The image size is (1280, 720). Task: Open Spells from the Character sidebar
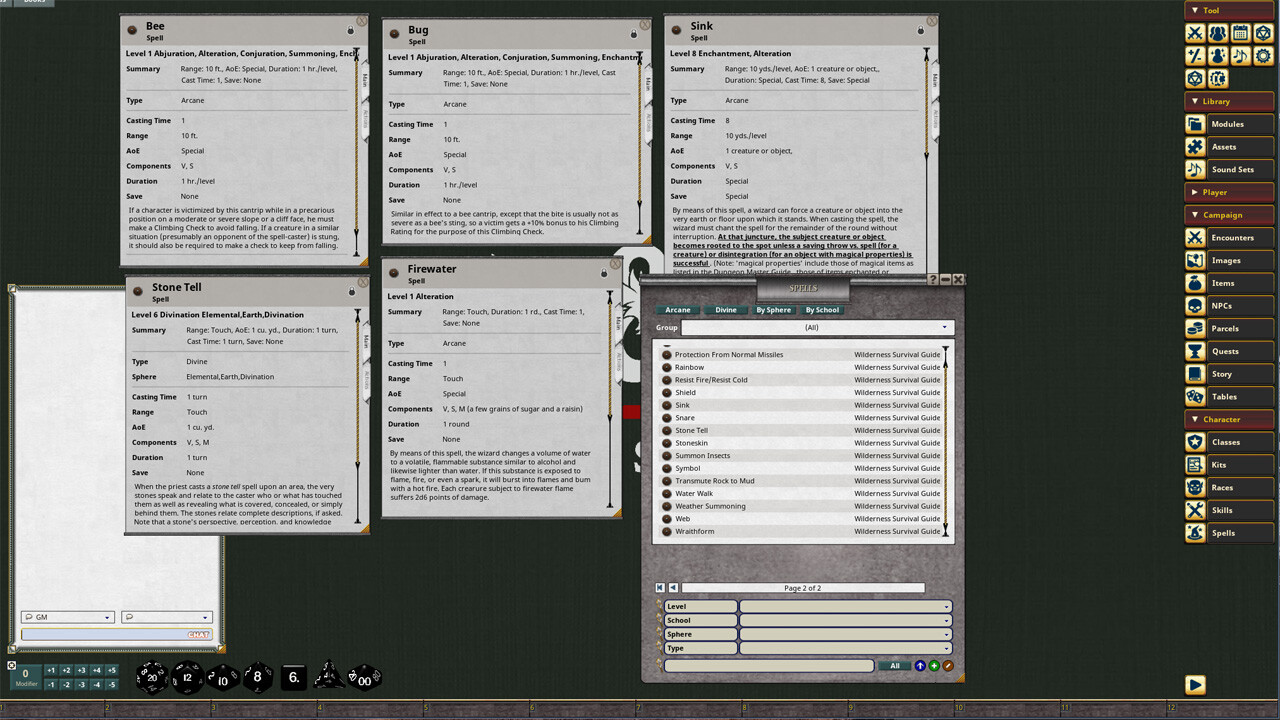(1222, 533)
